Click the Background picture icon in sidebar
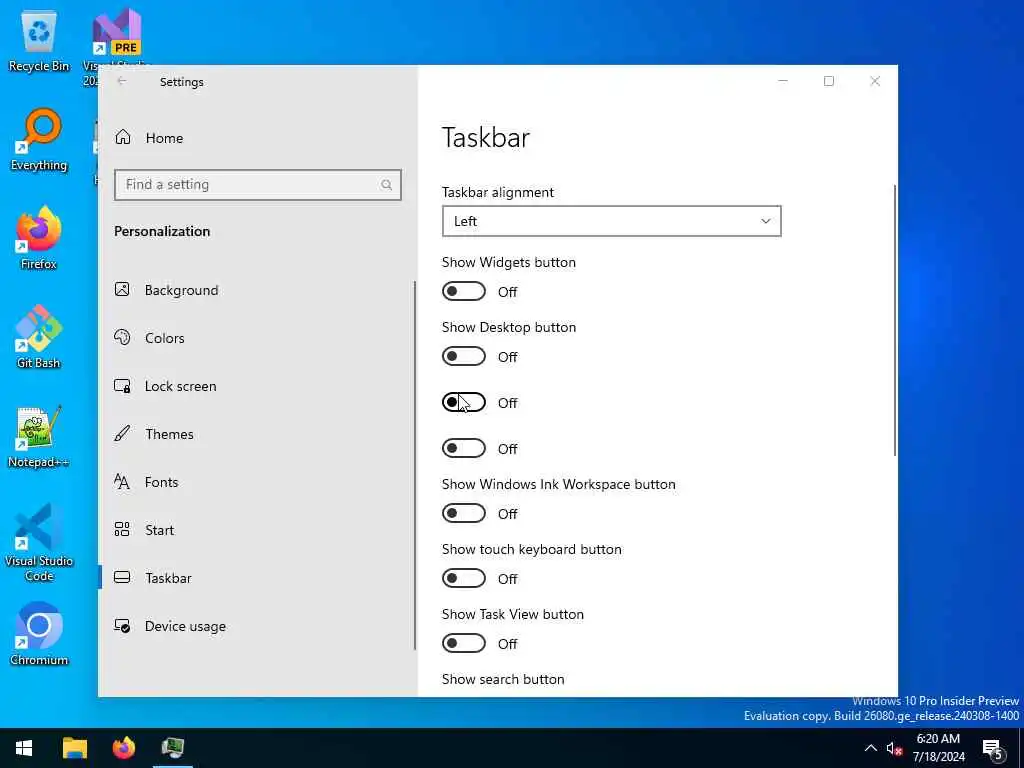 click(x=122, y=289)
